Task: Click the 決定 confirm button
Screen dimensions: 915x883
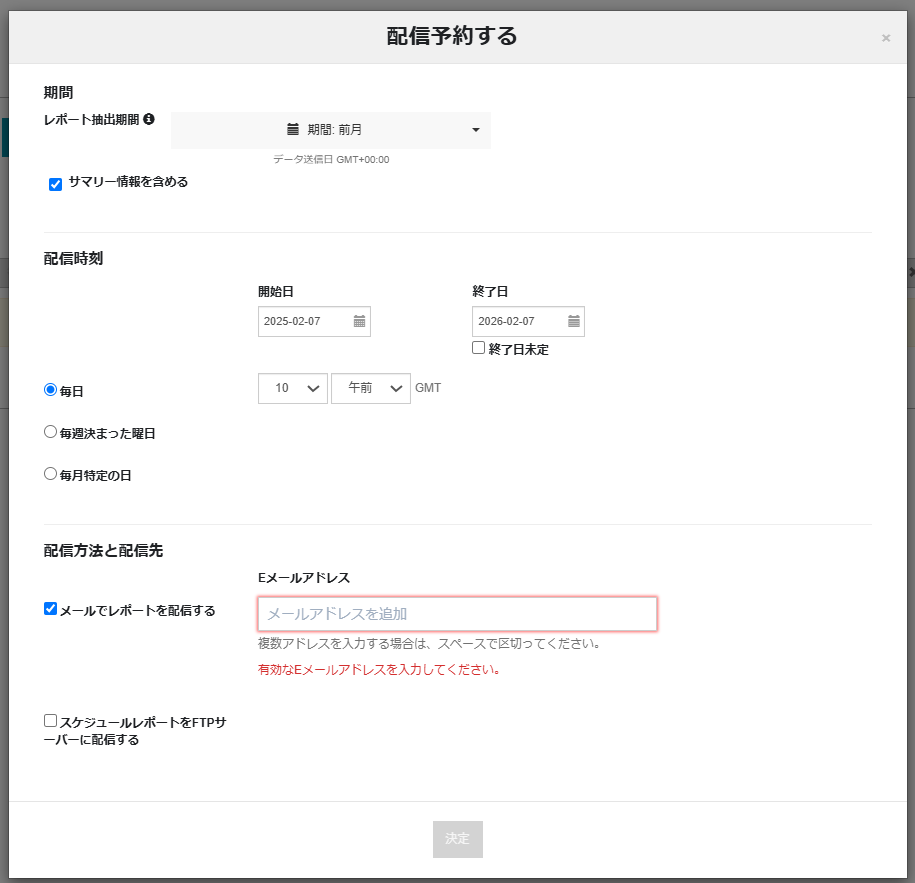Action: pos(457,839)
